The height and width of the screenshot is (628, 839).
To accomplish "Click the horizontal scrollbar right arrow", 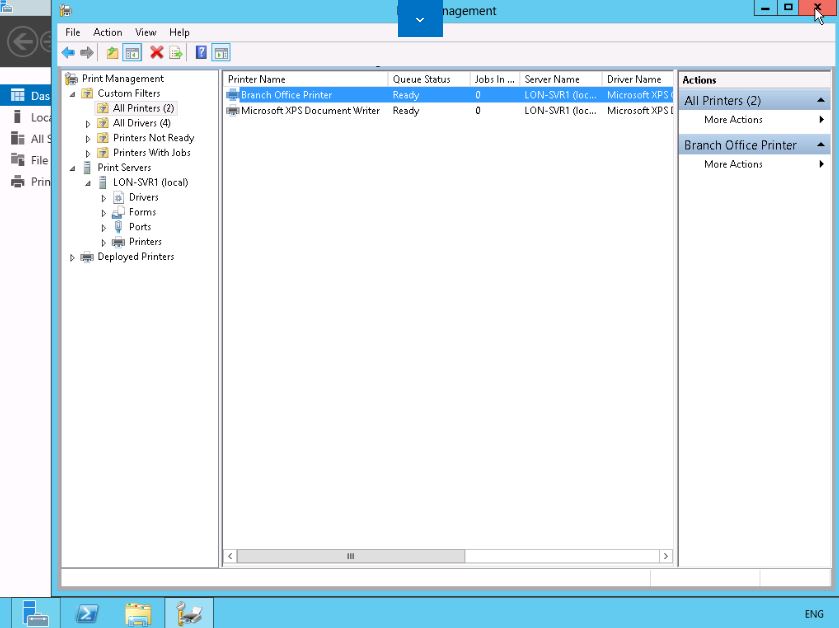I will tap(666, 556).
